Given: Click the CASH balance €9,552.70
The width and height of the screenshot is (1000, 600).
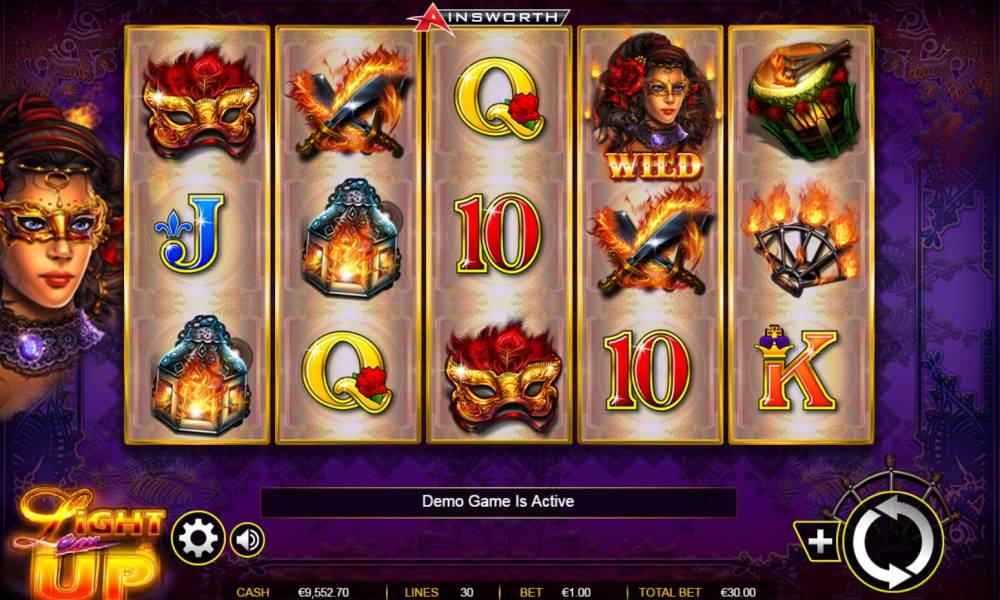Looking at the screenshot, I should click(x=293, y=592).
